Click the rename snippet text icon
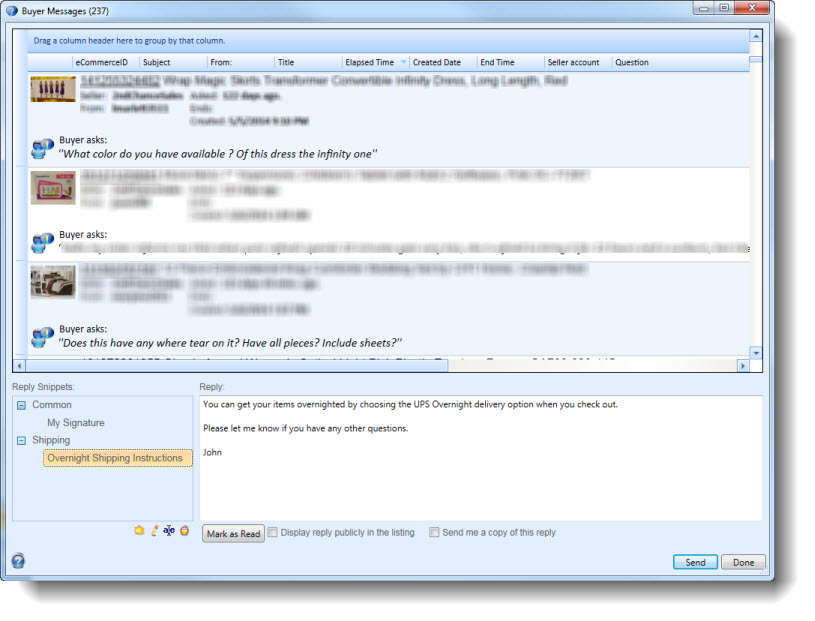 tap(169, 530)
